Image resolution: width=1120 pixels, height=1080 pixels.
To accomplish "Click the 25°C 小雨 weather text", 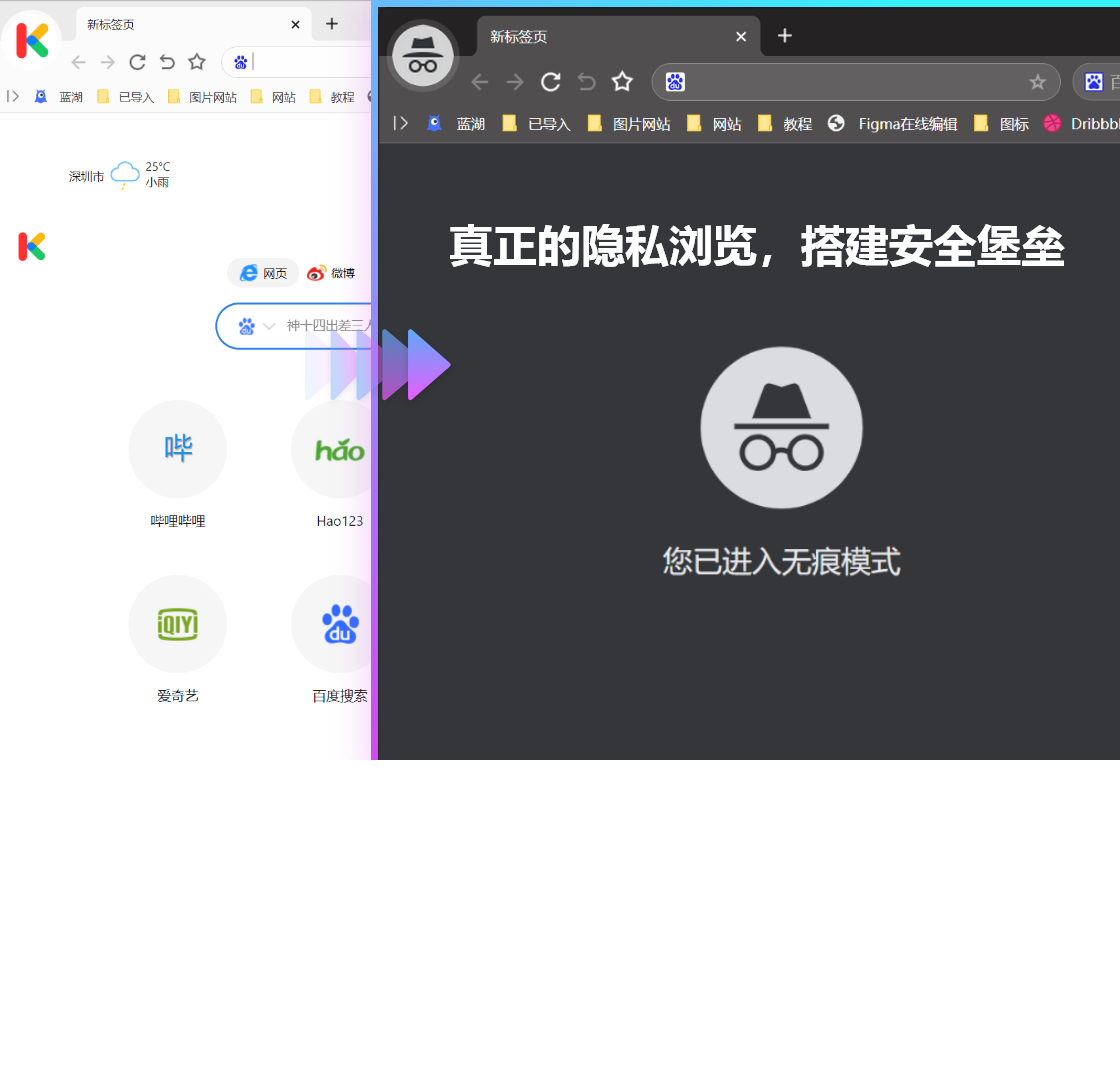I will coord(158,174).
